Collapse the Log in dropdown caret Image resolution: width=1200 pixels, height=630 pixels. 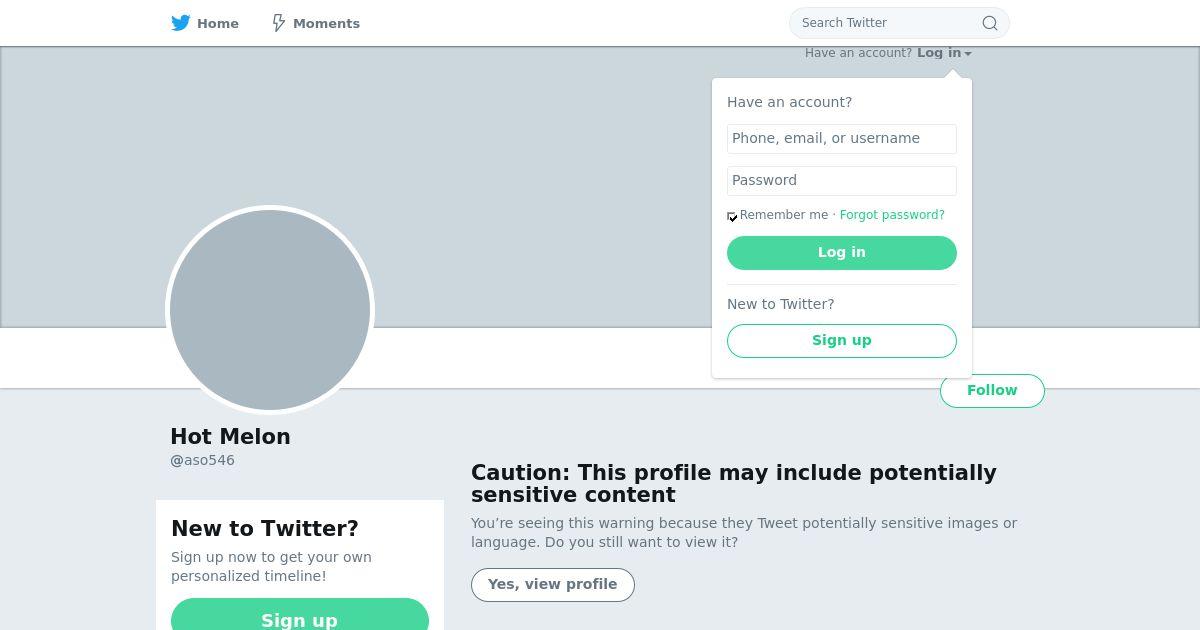(968, 54)
